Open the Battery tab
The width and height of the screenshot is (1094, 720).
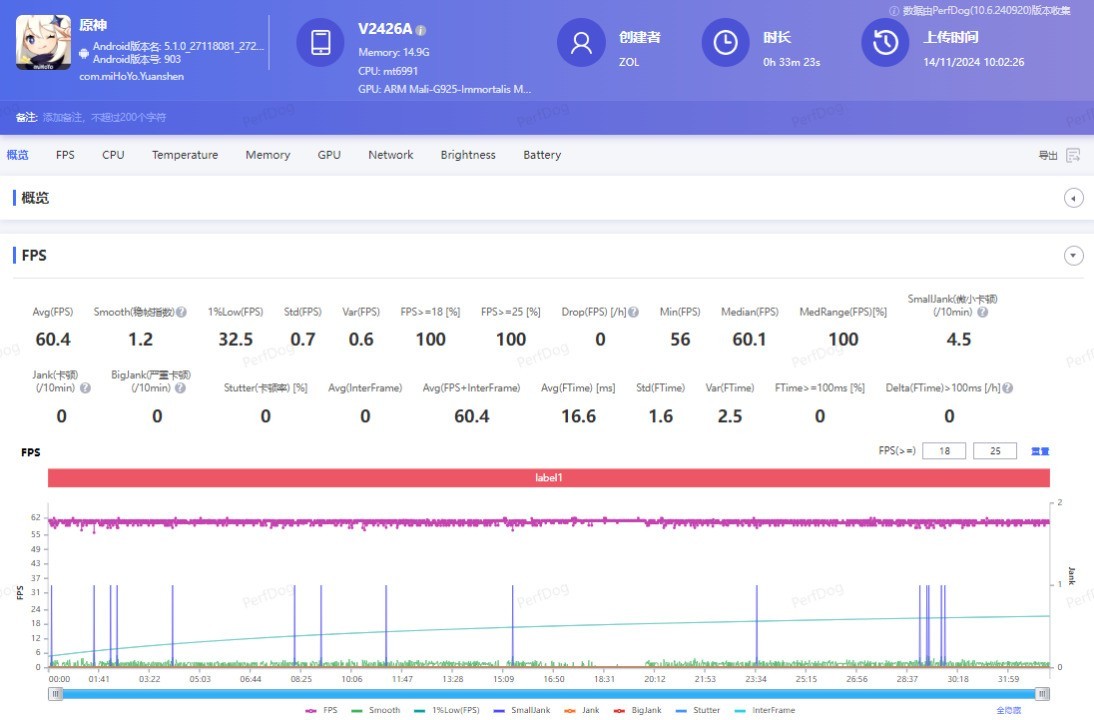(542, 155)
